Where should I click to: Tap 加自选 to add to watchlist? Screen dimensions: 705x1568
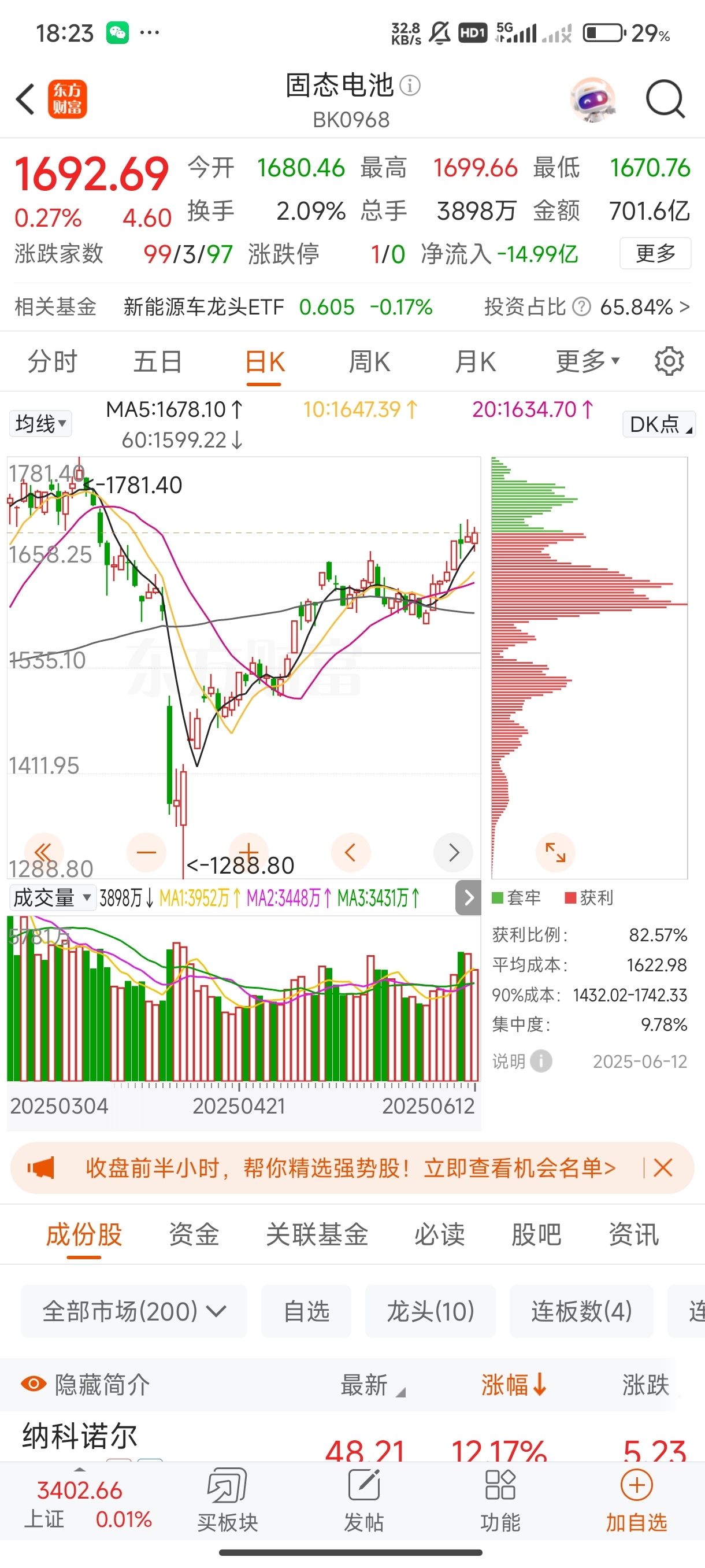click(x=636, y=1500)
